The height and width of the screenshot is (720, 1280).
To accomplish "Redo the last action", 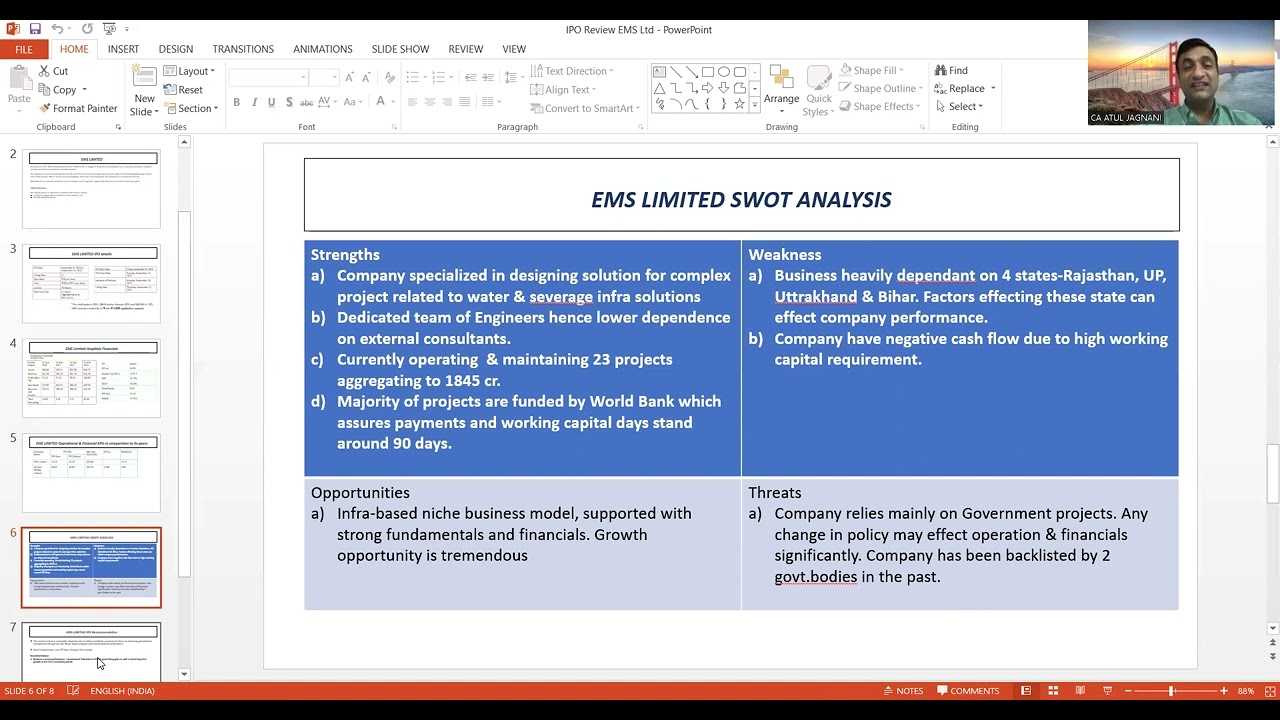I will coord(87,29).
